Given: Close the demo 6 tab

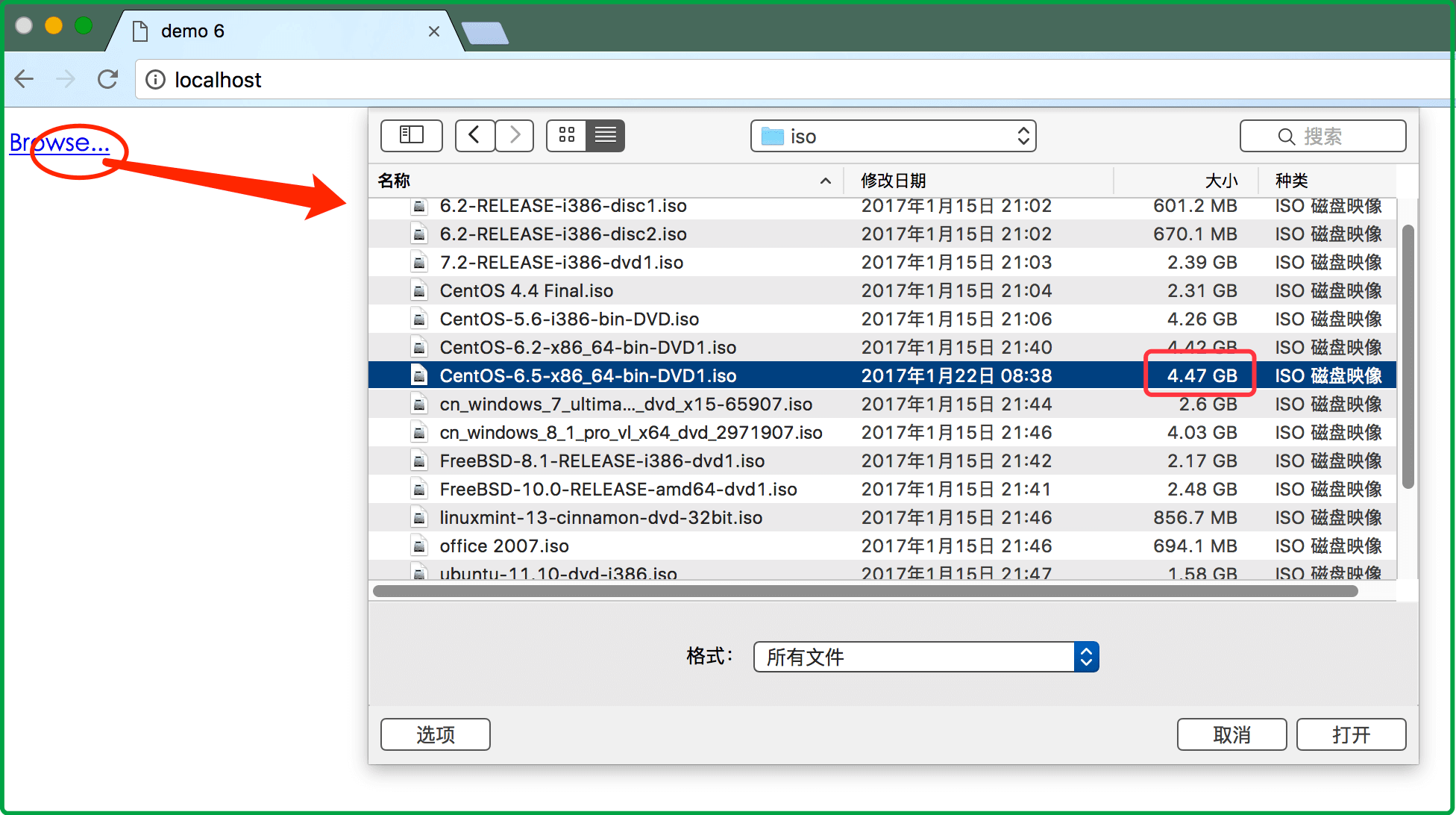Looking at the screenshot, I should [x=434, y=31].
